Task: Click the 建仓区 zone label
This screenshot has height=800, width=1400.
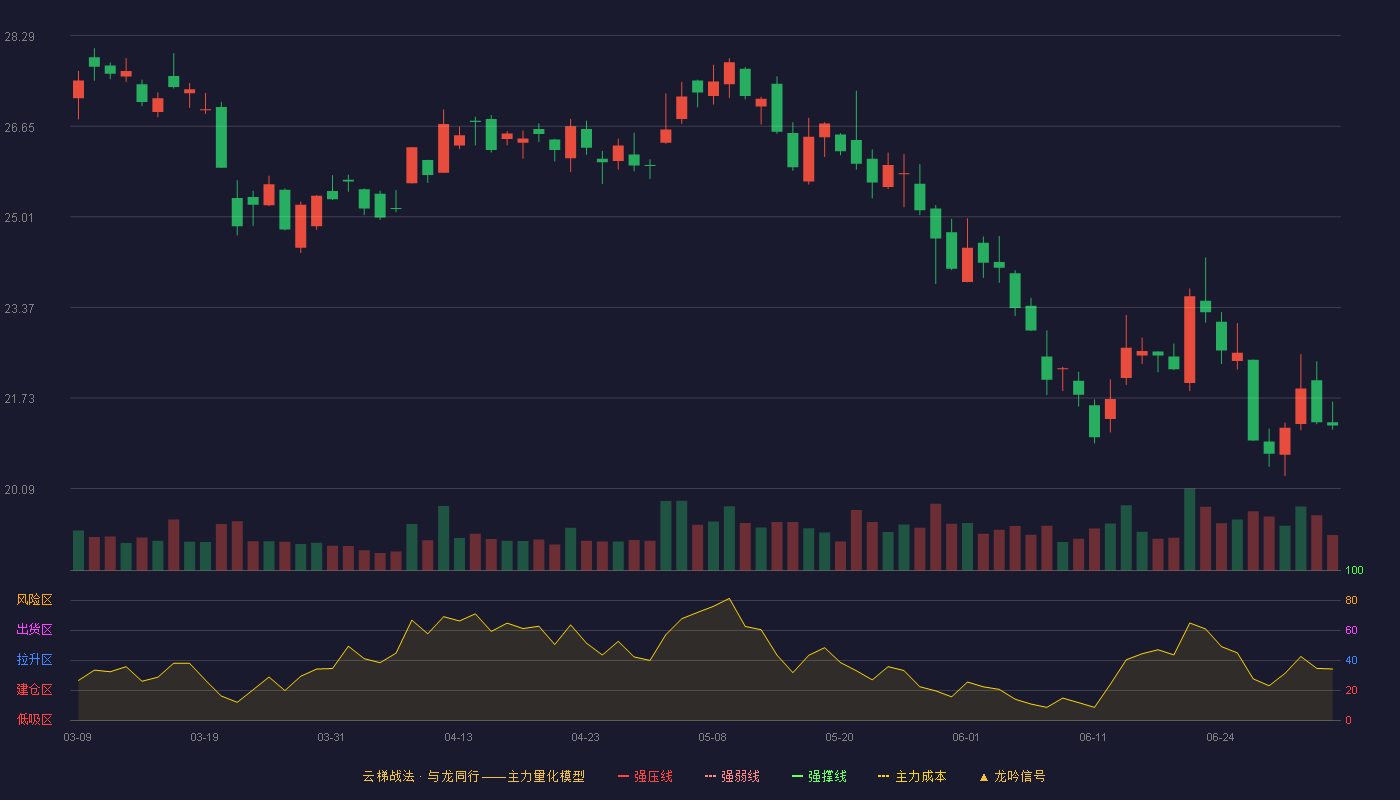Action: point(35,690)
